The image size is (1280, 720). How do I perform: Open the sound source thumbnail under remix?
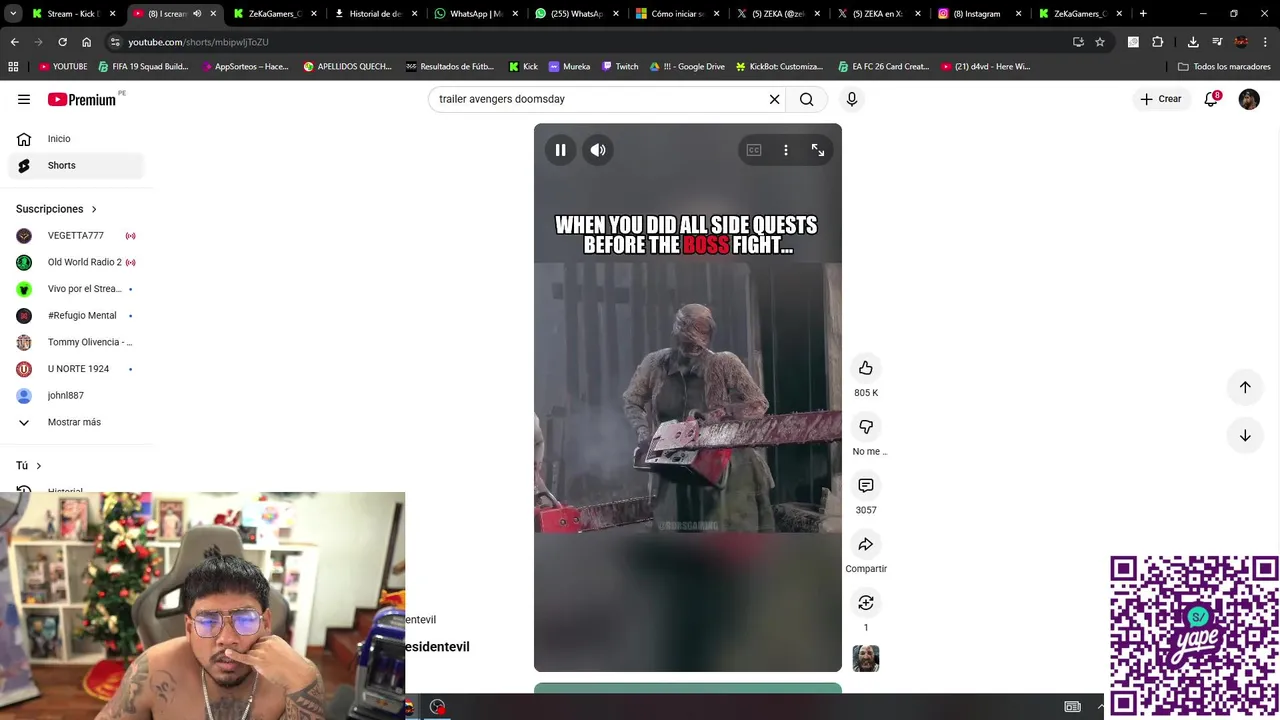pos(866,658)
